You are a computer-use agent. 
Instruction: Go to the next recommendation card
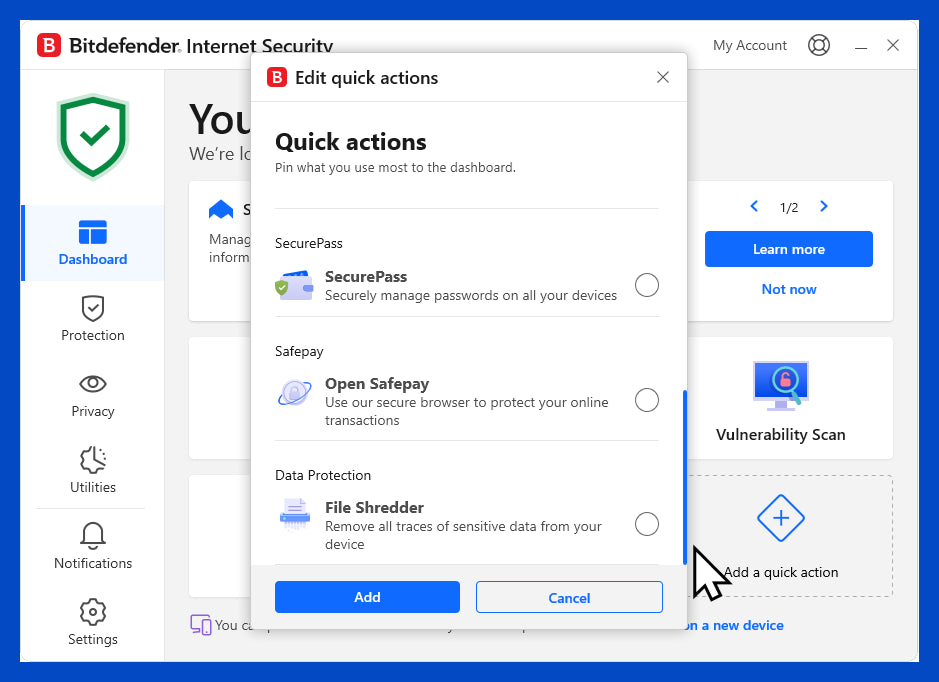(824, 206)
